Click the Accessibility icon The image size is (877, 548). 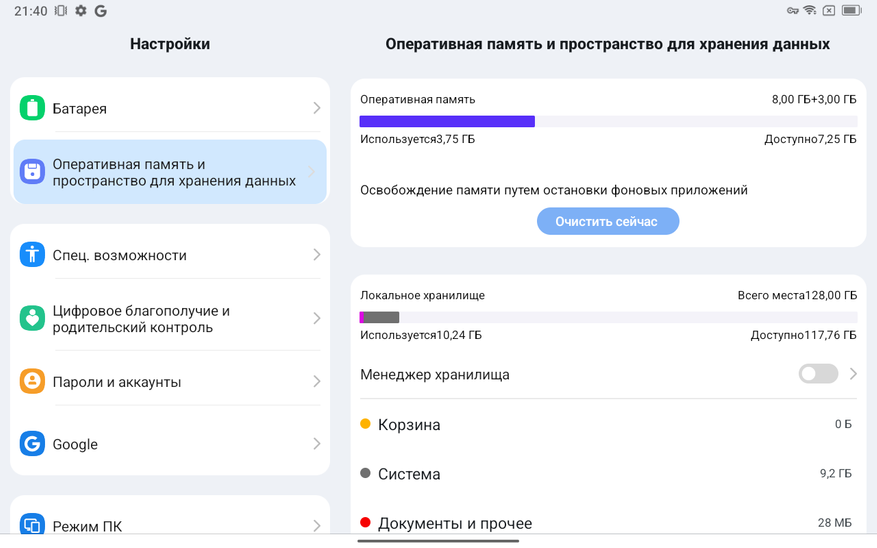(x=32, y=255)
